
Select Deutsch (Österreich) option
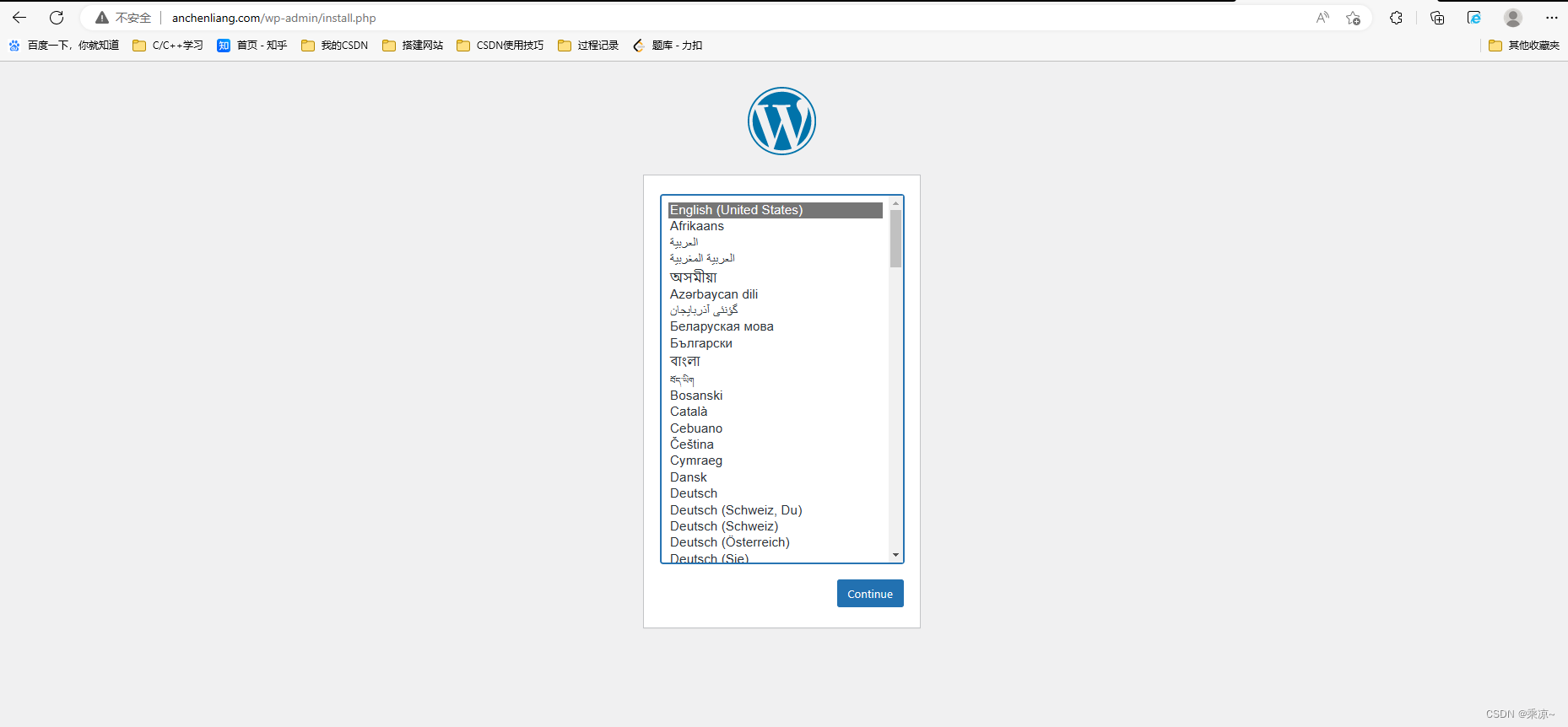point(776,542)
